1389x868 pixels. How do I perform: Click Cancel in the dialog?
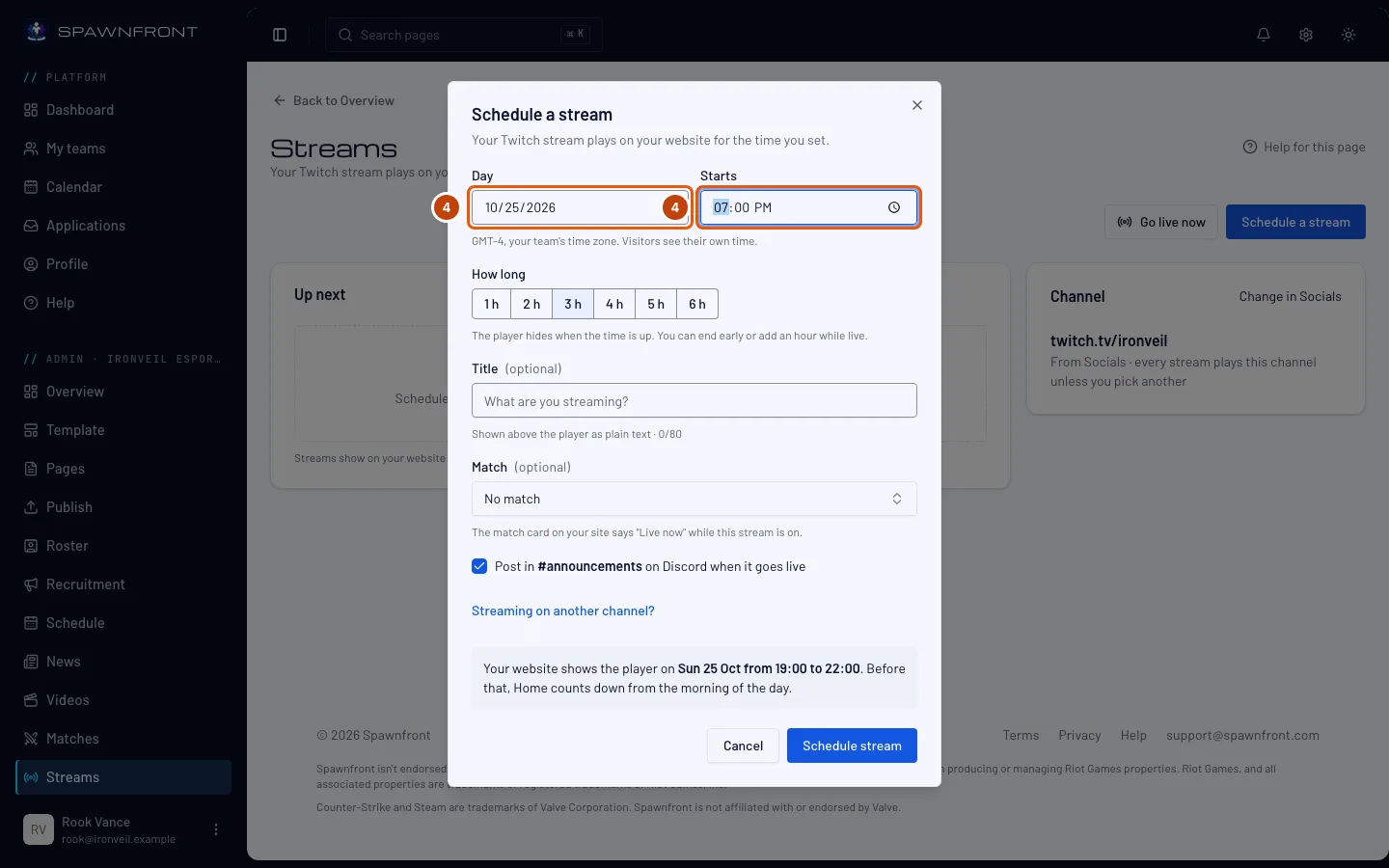(x=743, y=746)
